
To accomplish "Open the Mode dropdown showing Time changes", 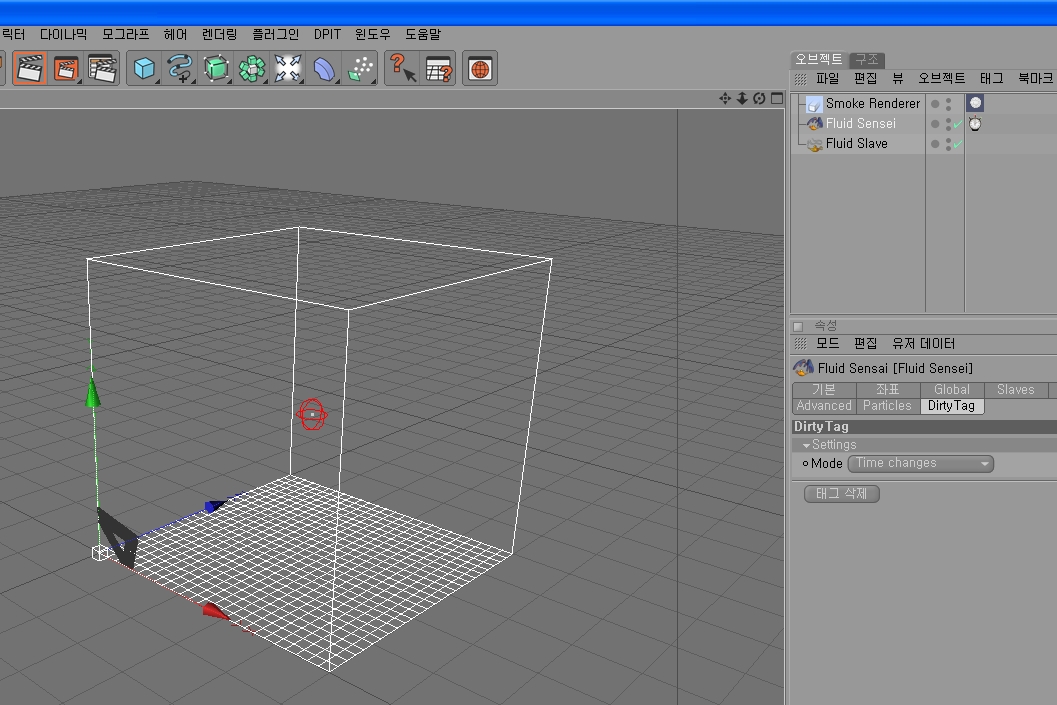I will click(920, 464).
